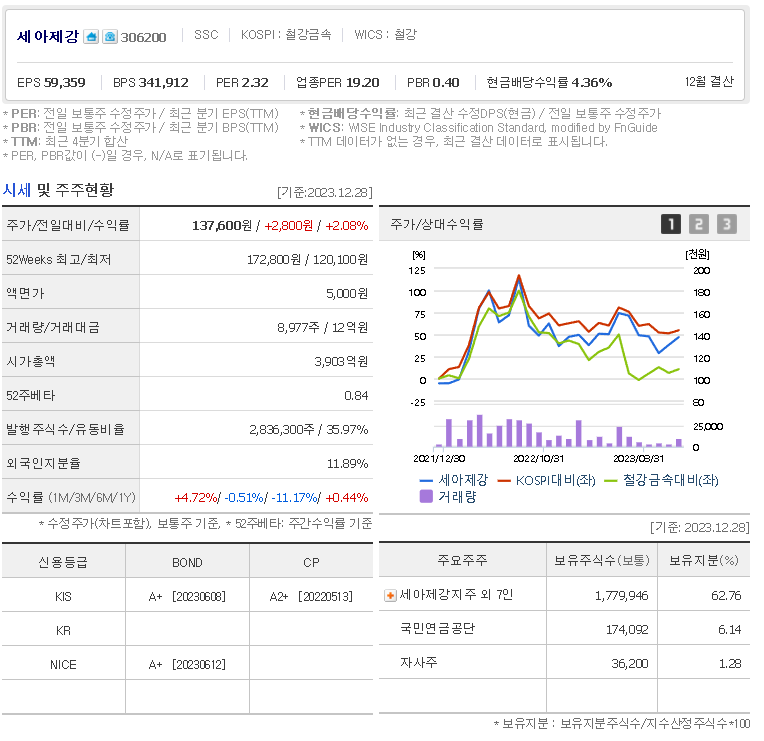Viewport: 764px width, 741px height.
Task: Click CP column header
Action: pos(311,563)
